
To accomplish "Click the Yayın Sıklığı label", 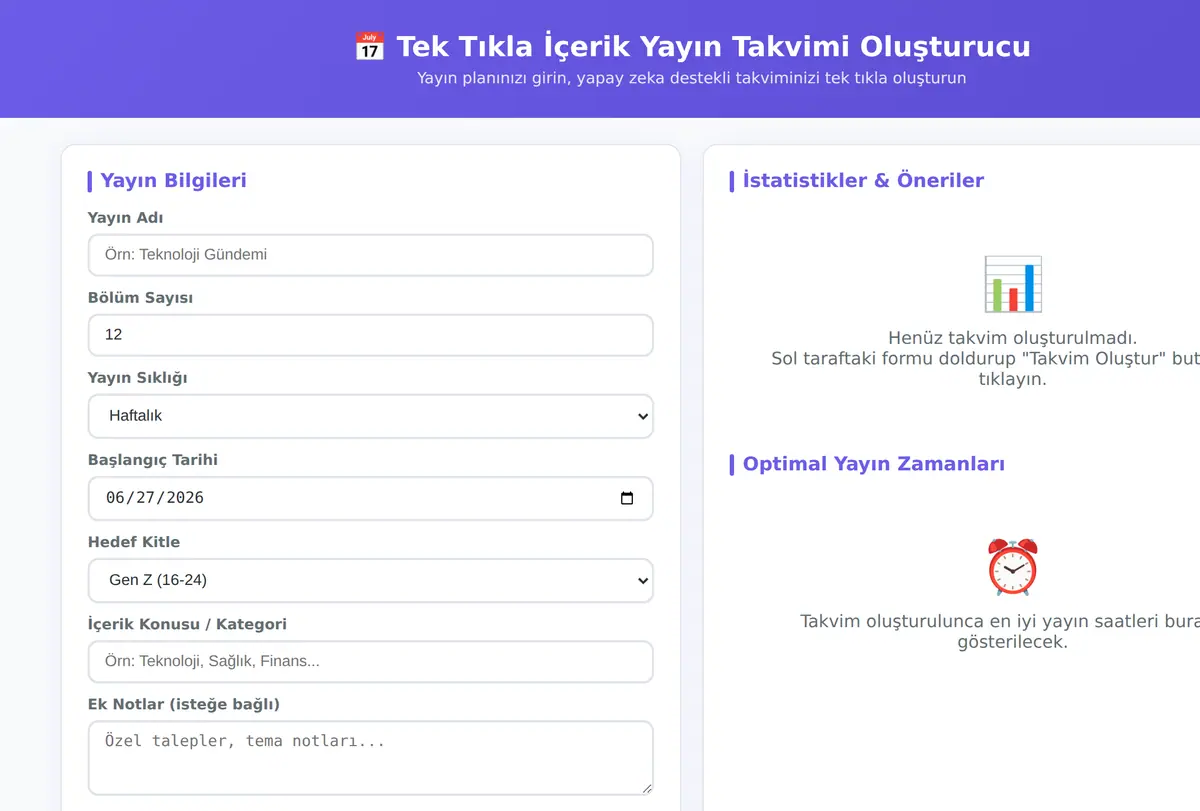I will point(138,378).
